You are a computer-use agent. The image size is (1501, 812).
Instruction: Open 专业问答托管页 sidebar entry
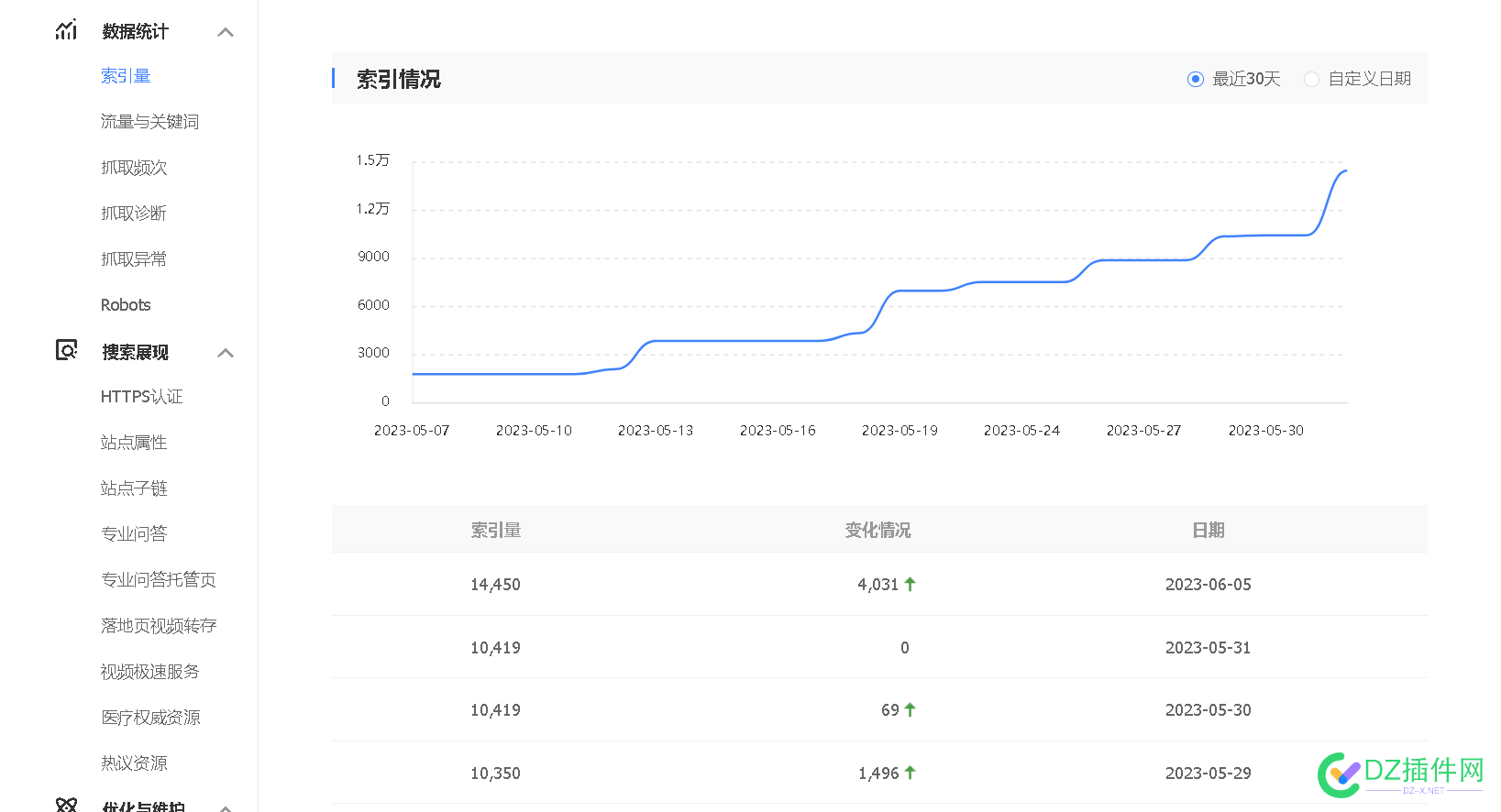click(159, 579)
